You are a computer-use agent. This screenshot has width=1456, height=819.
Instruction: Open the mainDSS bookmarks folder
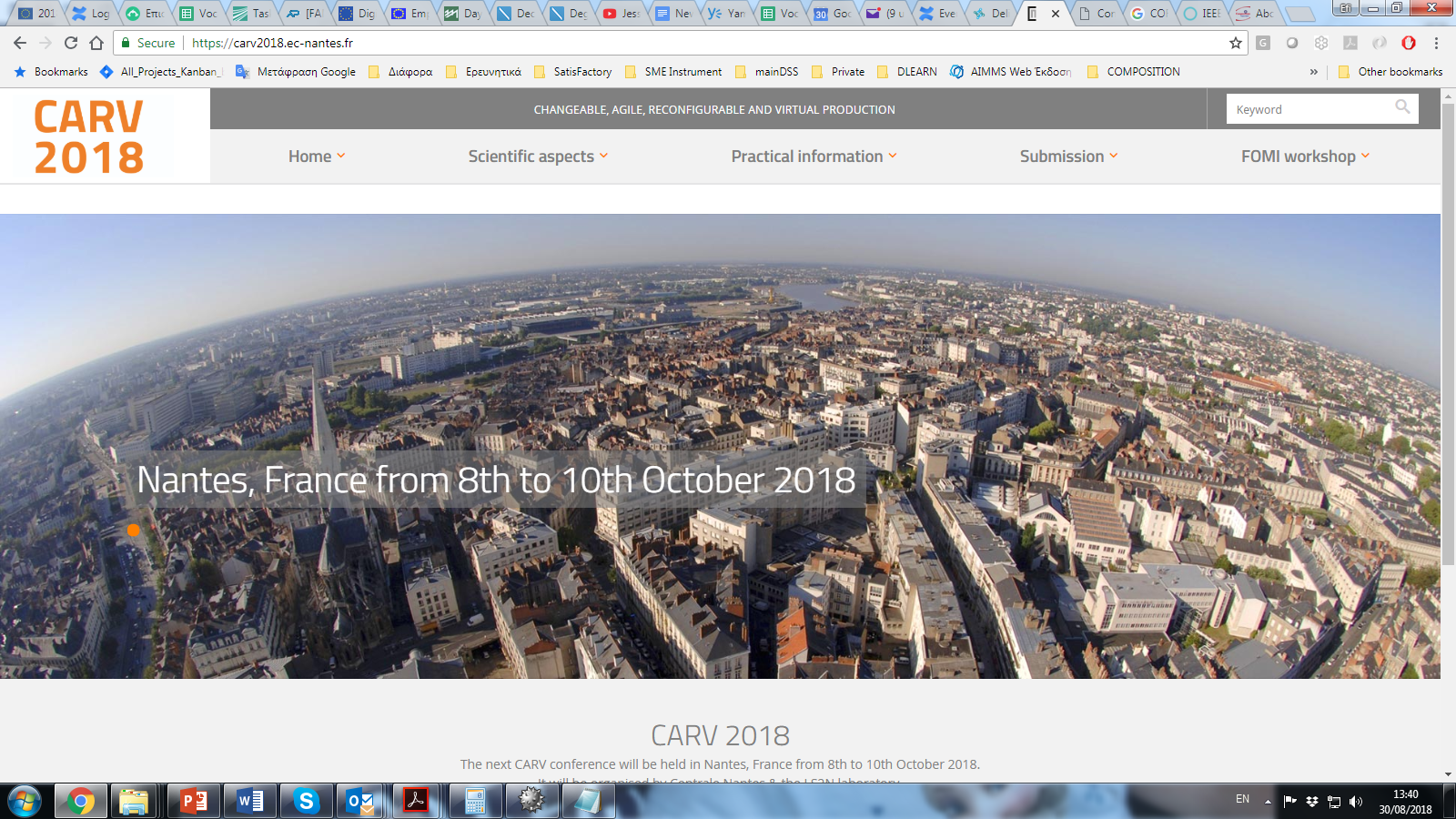coord(767,72)
